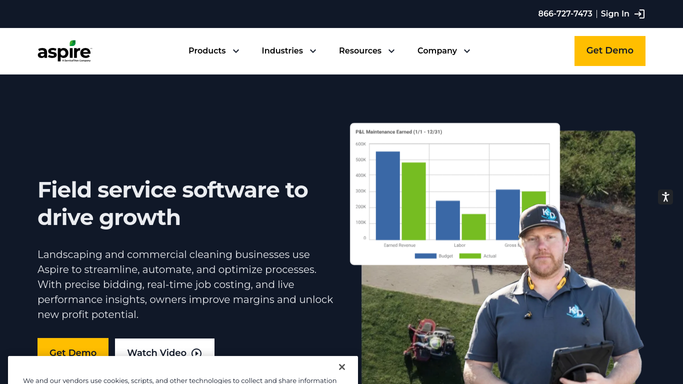Image resolution: width=683 pixels, height=384 pixels.
Task: Click the 'P&L Maintenance Earned (1/1 - 12/31)' chart title
Action: pos(399,132)
